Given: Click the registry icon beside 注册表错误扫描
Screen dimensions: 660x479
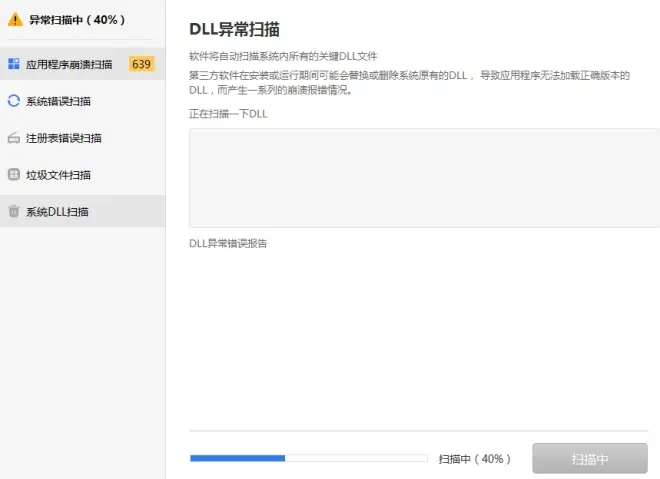Looking at the screenshot, I should 13,138.
